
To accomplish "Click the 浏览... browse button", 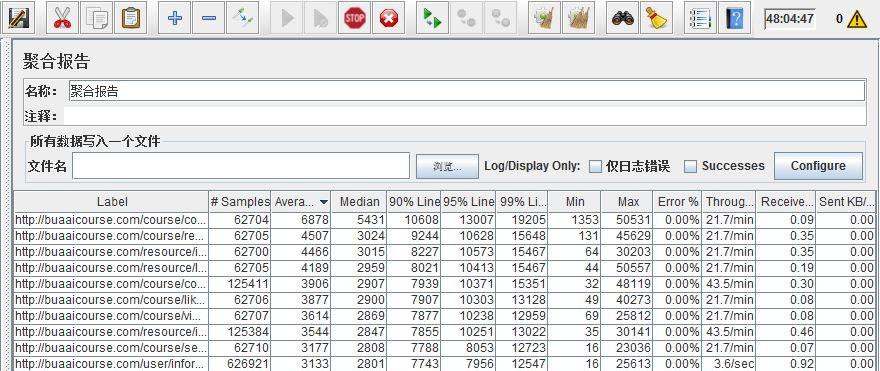I will point(447,167).
